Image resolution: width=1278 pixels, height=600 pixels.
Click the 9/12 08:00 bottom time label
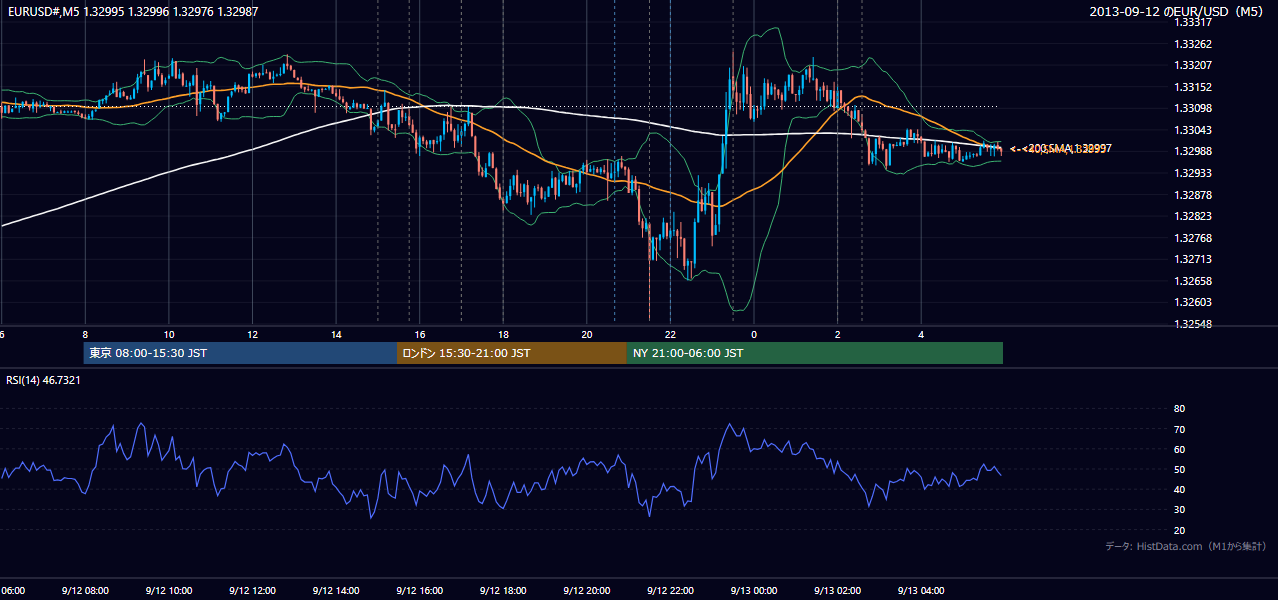[85, 591]
